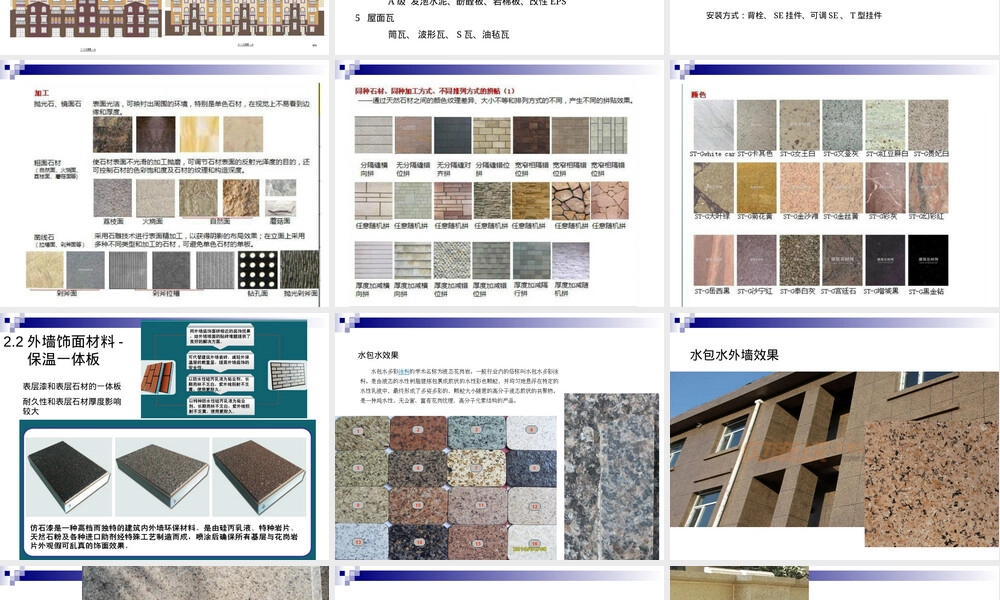1000x600 pixels.
Task: Click the red heading 加工
Action: pos(41,93)
